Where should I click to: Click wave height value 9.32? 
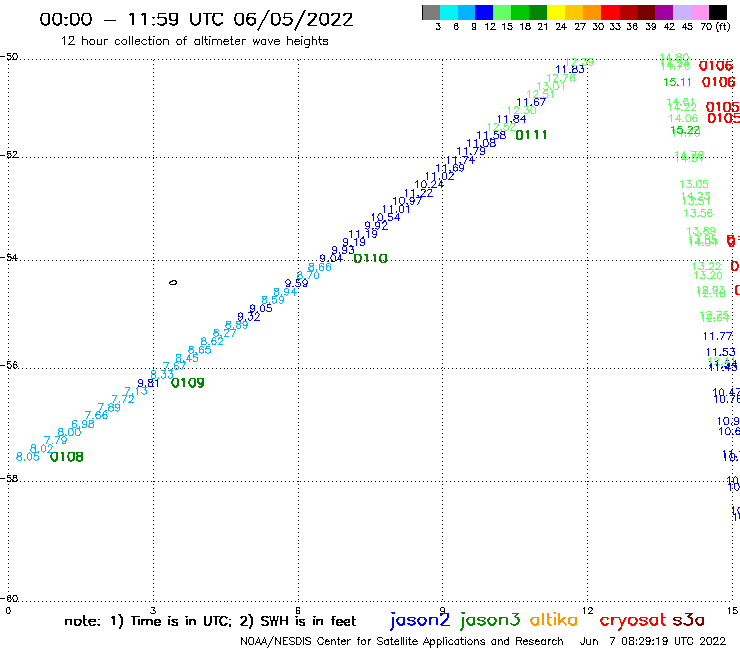249,317
